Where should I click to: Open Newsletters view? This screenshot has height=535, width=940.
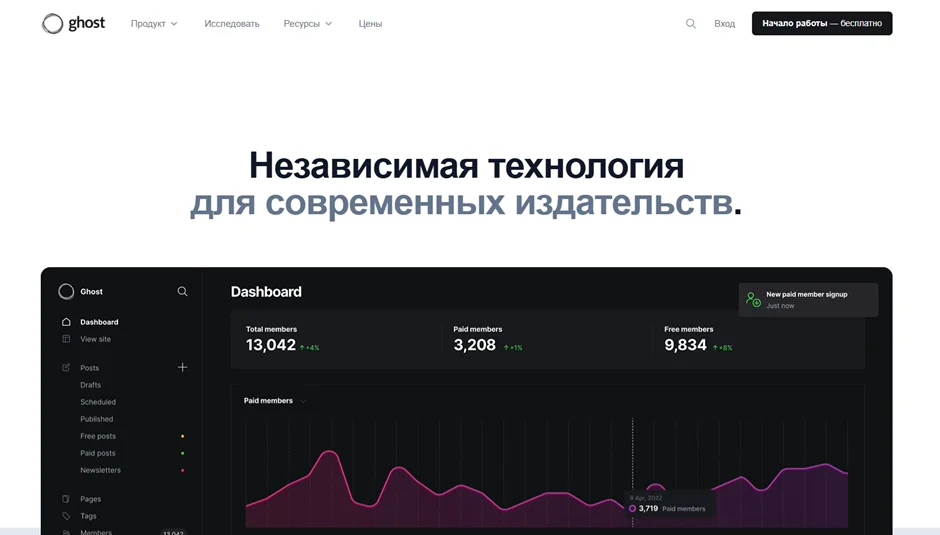tap(100, 470)
